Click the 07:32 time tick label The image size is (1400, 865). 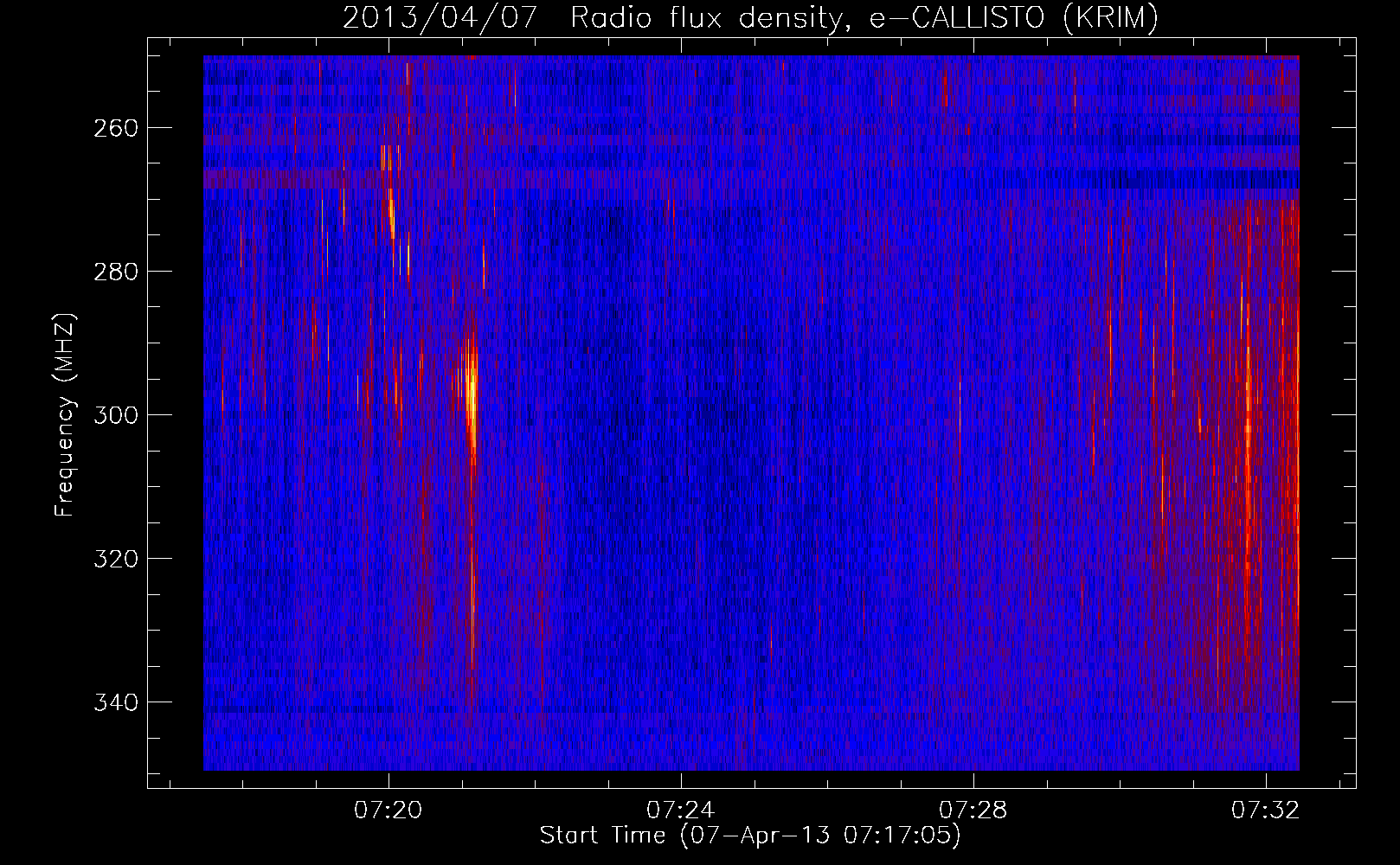1266,810
